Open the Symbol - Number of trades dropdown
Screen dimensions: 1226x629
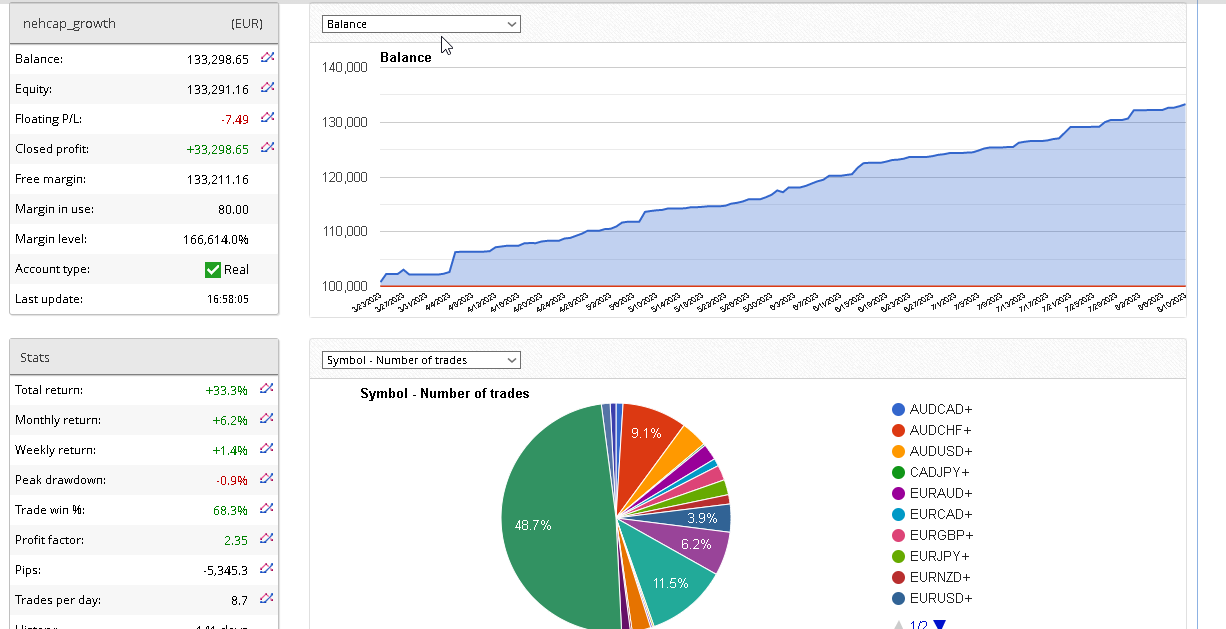pyautogui.click(x=421, y=360)
